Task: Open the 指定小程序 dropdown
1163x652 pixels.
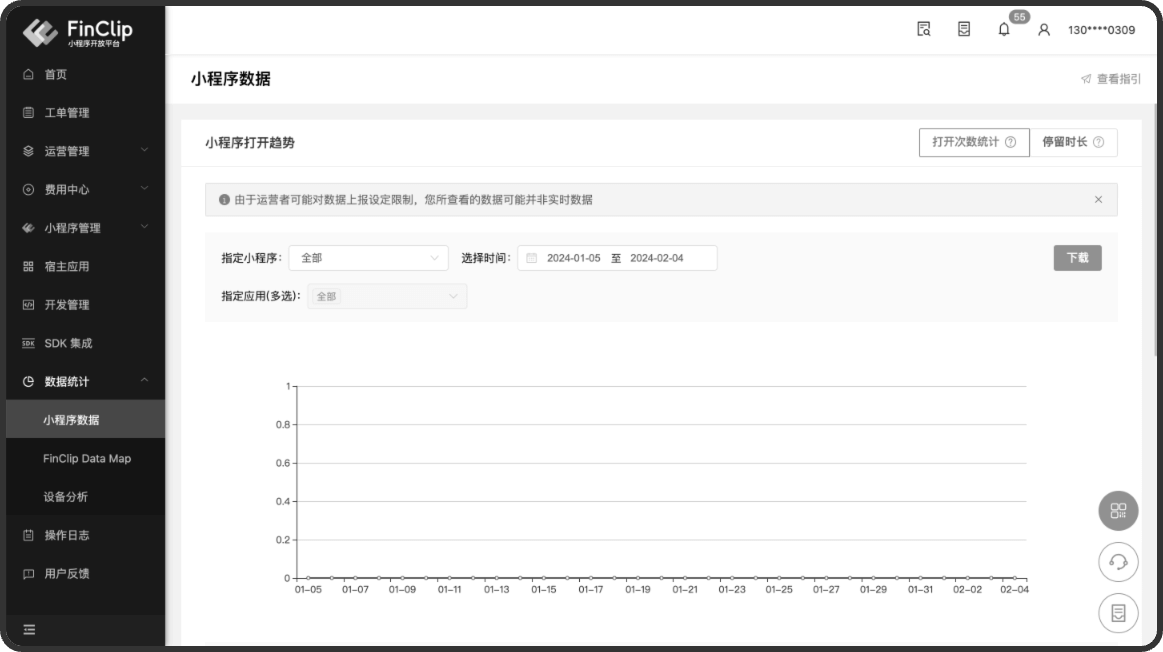Action: (368, 258)
